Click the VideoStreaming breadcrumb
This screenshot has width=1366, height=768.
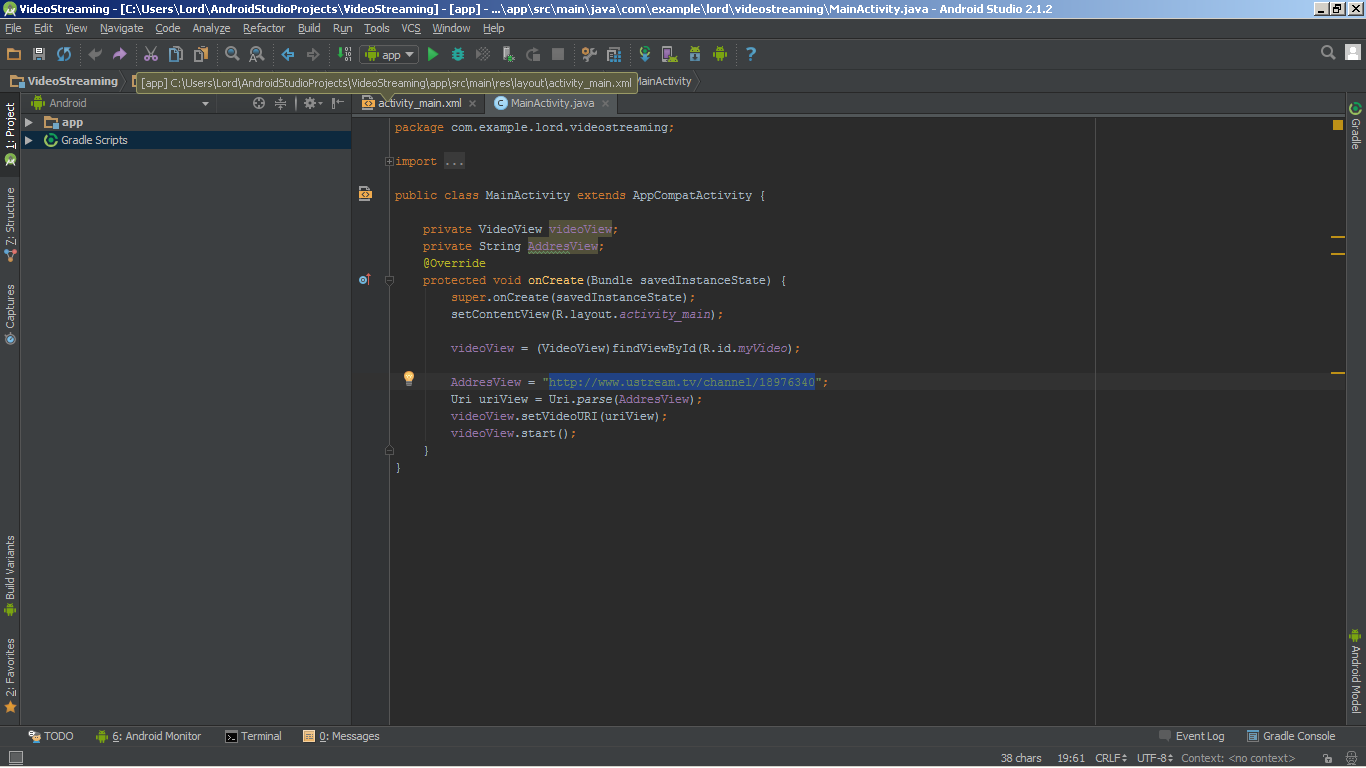click(x=64, y=81)
